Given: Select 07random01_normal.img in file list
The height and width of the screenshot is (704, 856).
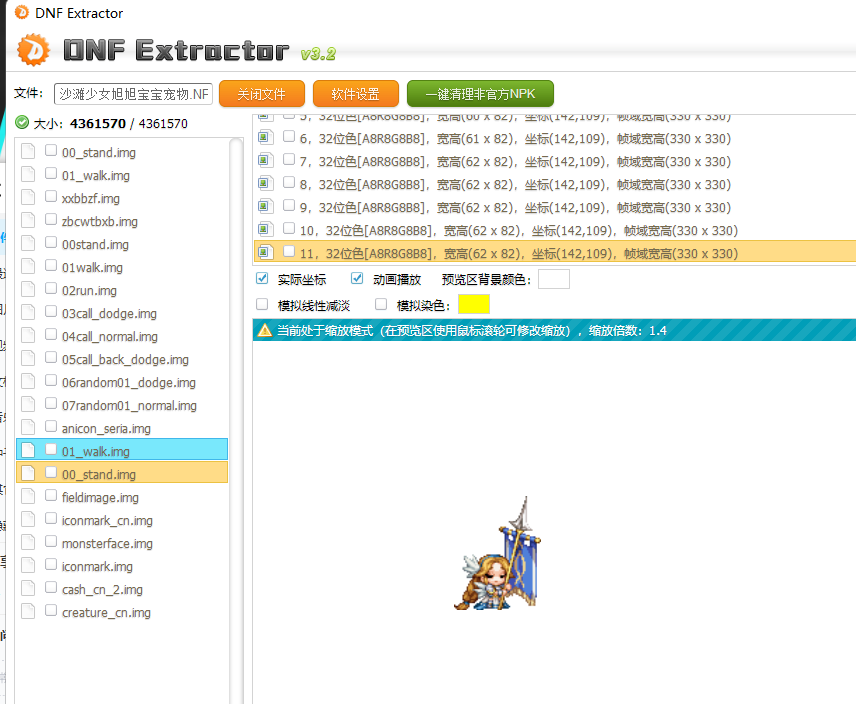Looking at the screenshot, I should tap(129, 405).
